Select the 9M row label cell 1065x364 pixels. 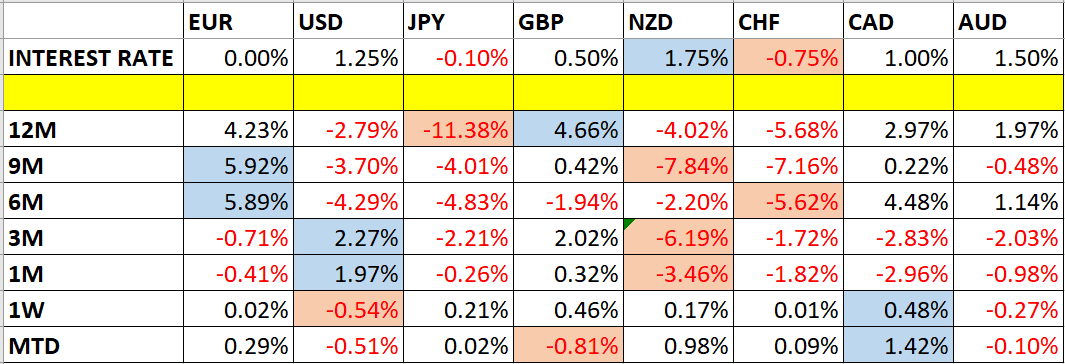pos(92,164)
